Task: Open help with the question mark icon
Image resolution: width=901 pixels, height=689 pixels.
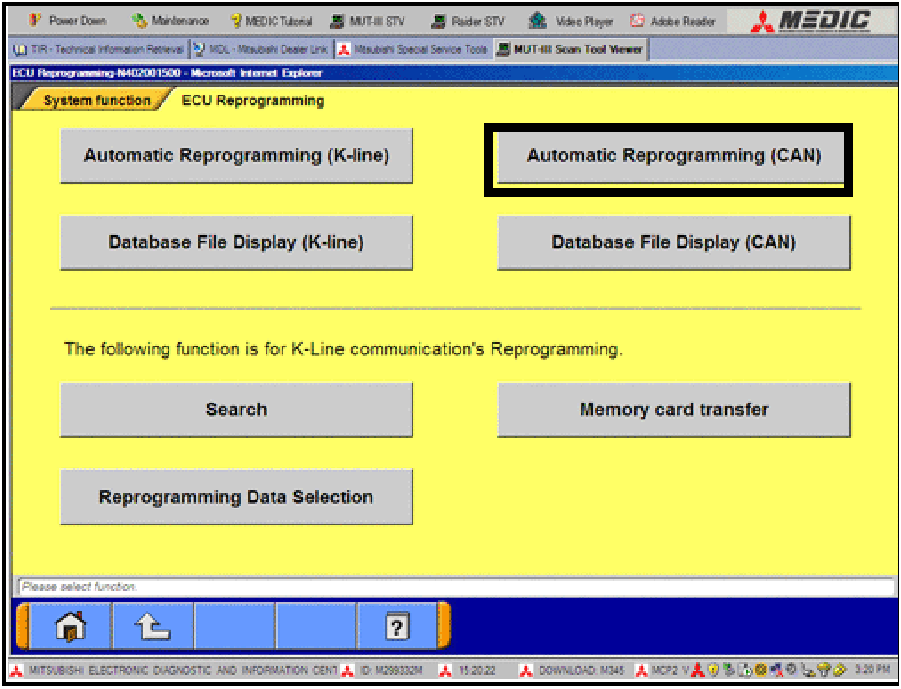Action: click(x=397, y=627)
